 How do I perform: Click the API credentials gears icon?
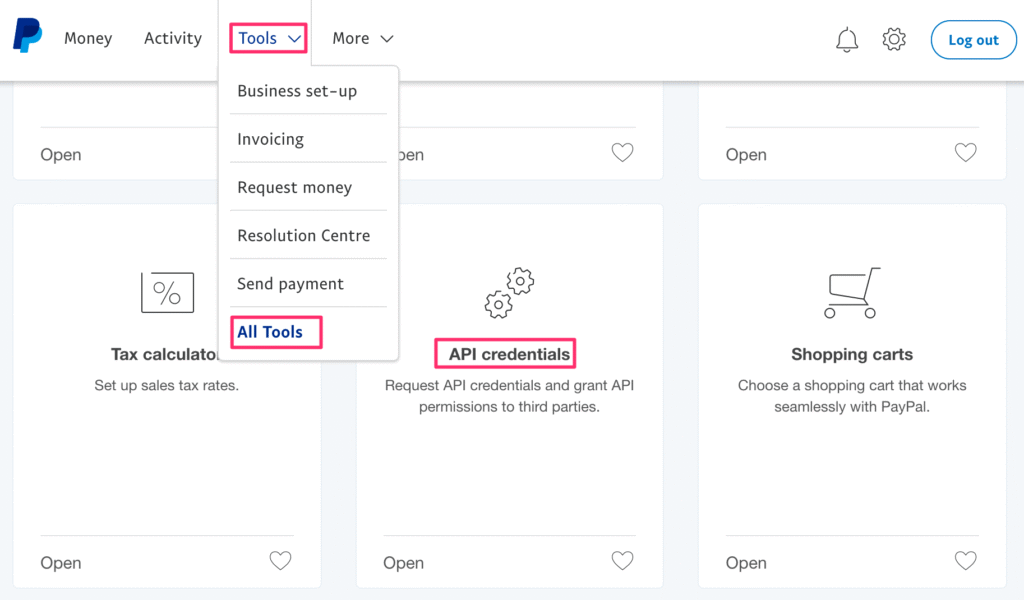point(510,292)
